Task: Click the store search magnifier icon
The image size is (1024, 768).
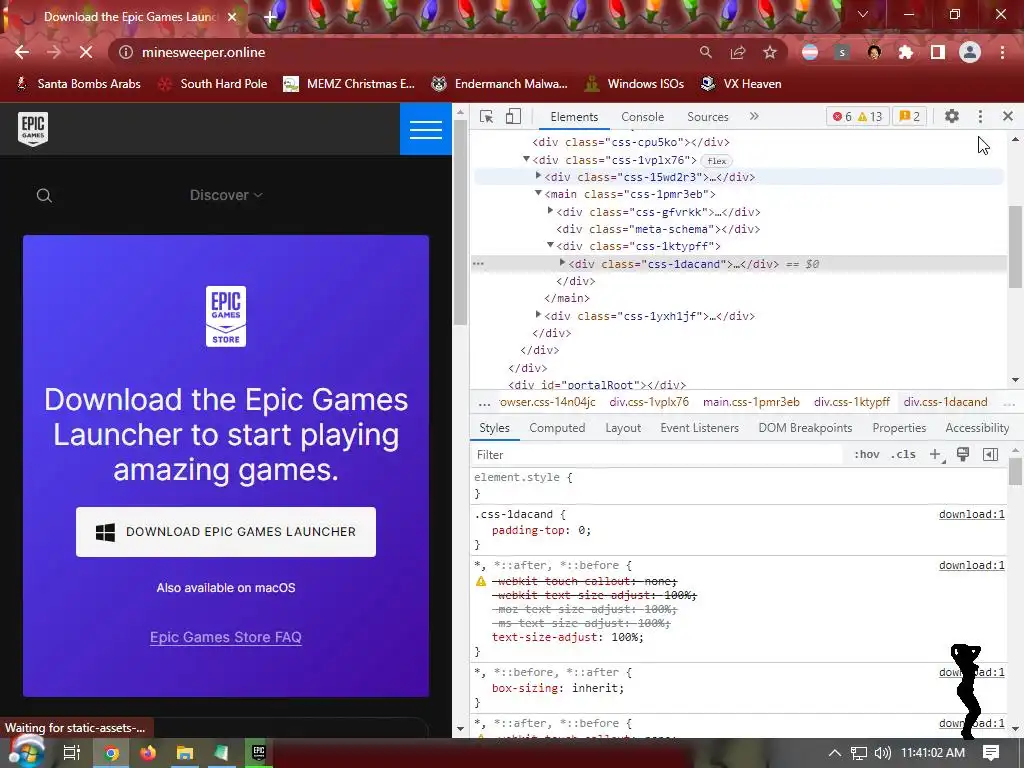Action: [44, 195]
